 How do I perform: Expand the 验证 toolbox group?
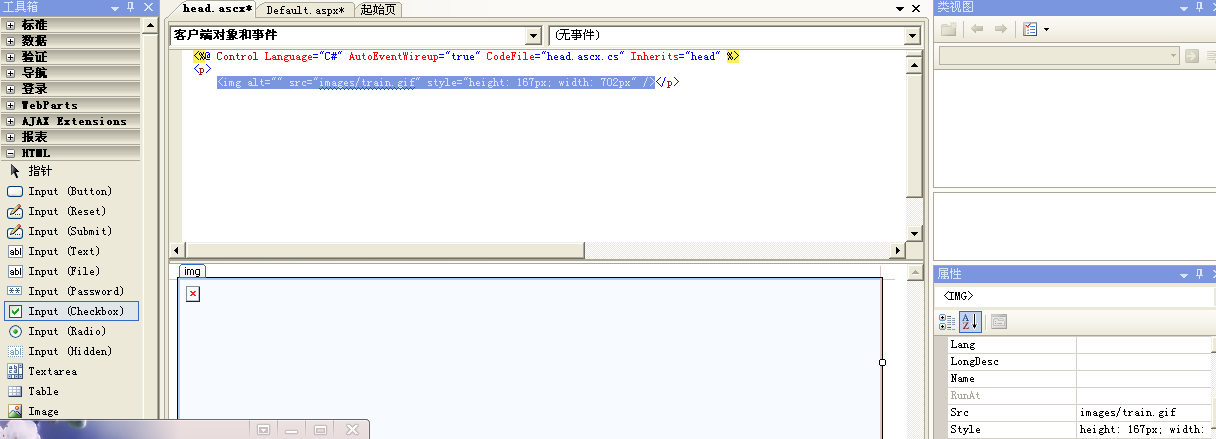click(x=10, y=57)
